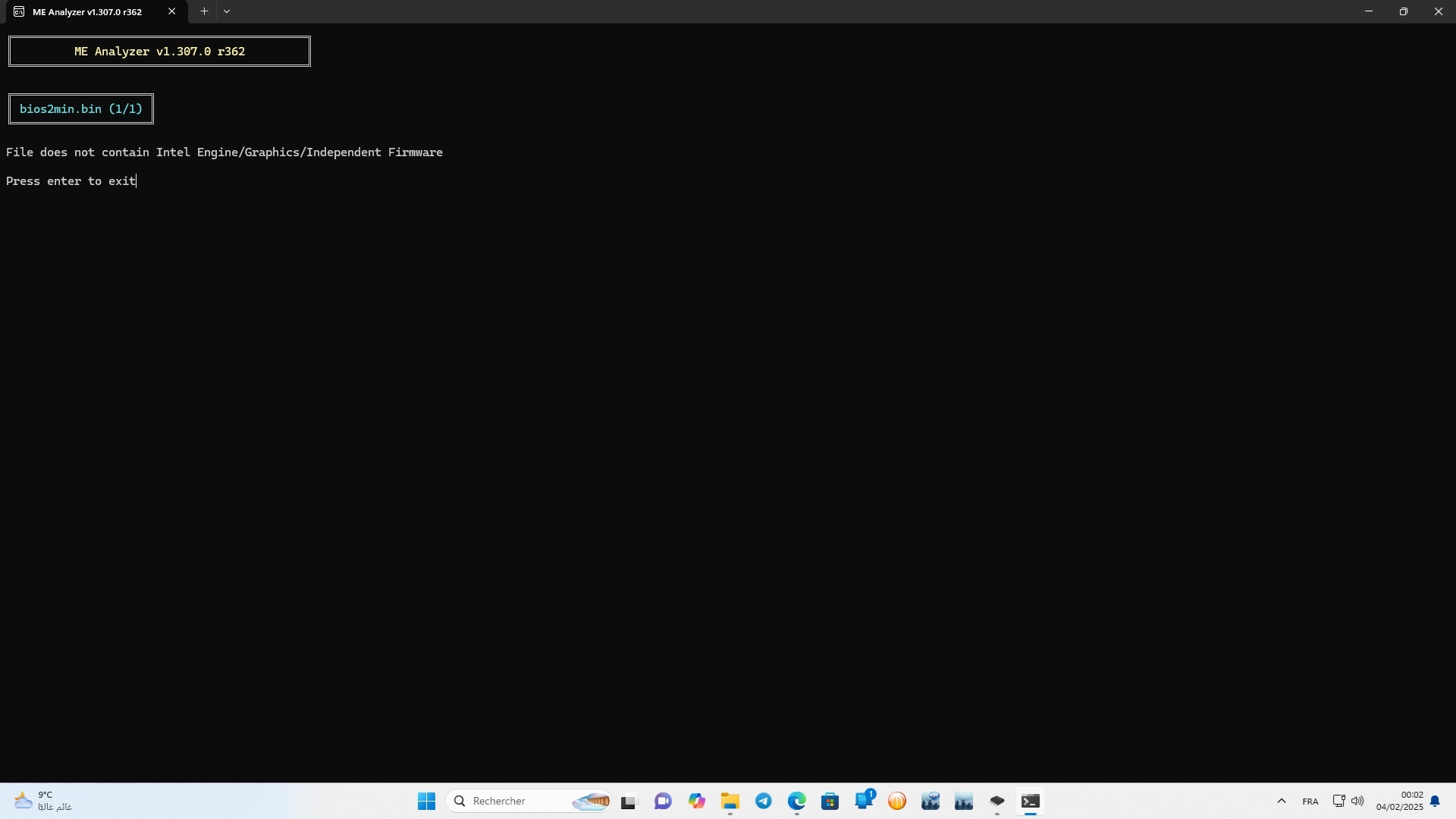Viewport: 1456px width, 819px height.
Task: Open a new terminal tab with plus button
Action: (204, 11)
